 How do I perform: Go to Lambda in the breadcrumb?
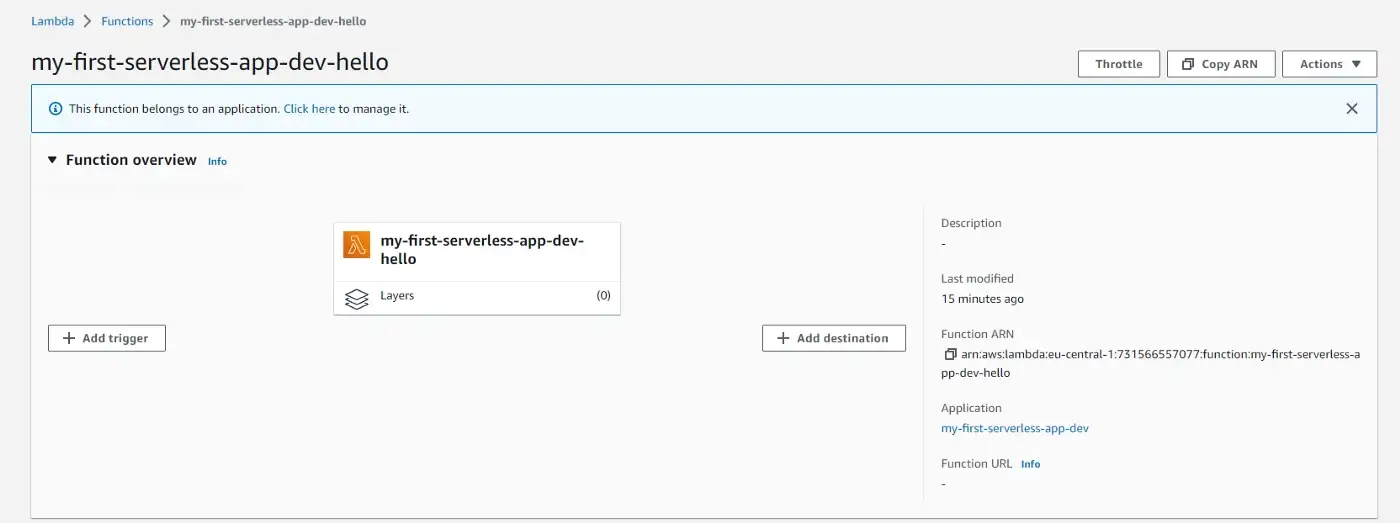coord(52,21)
